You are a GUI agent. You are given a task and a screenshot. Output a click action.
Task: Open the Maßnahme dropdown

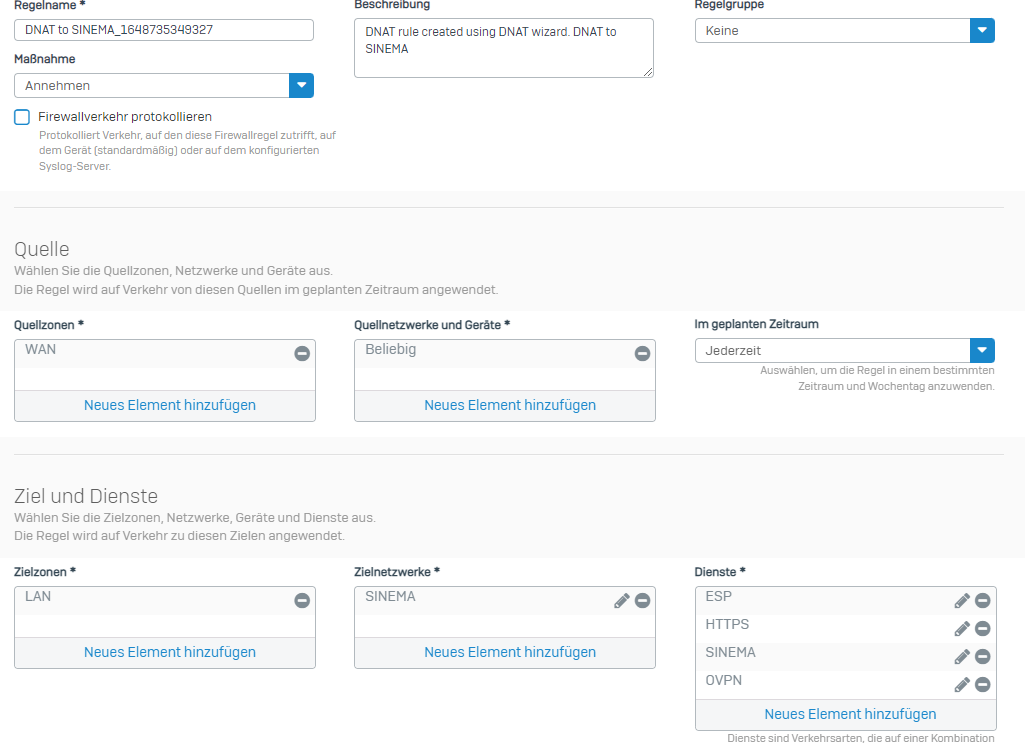click(x=301, y=86)
